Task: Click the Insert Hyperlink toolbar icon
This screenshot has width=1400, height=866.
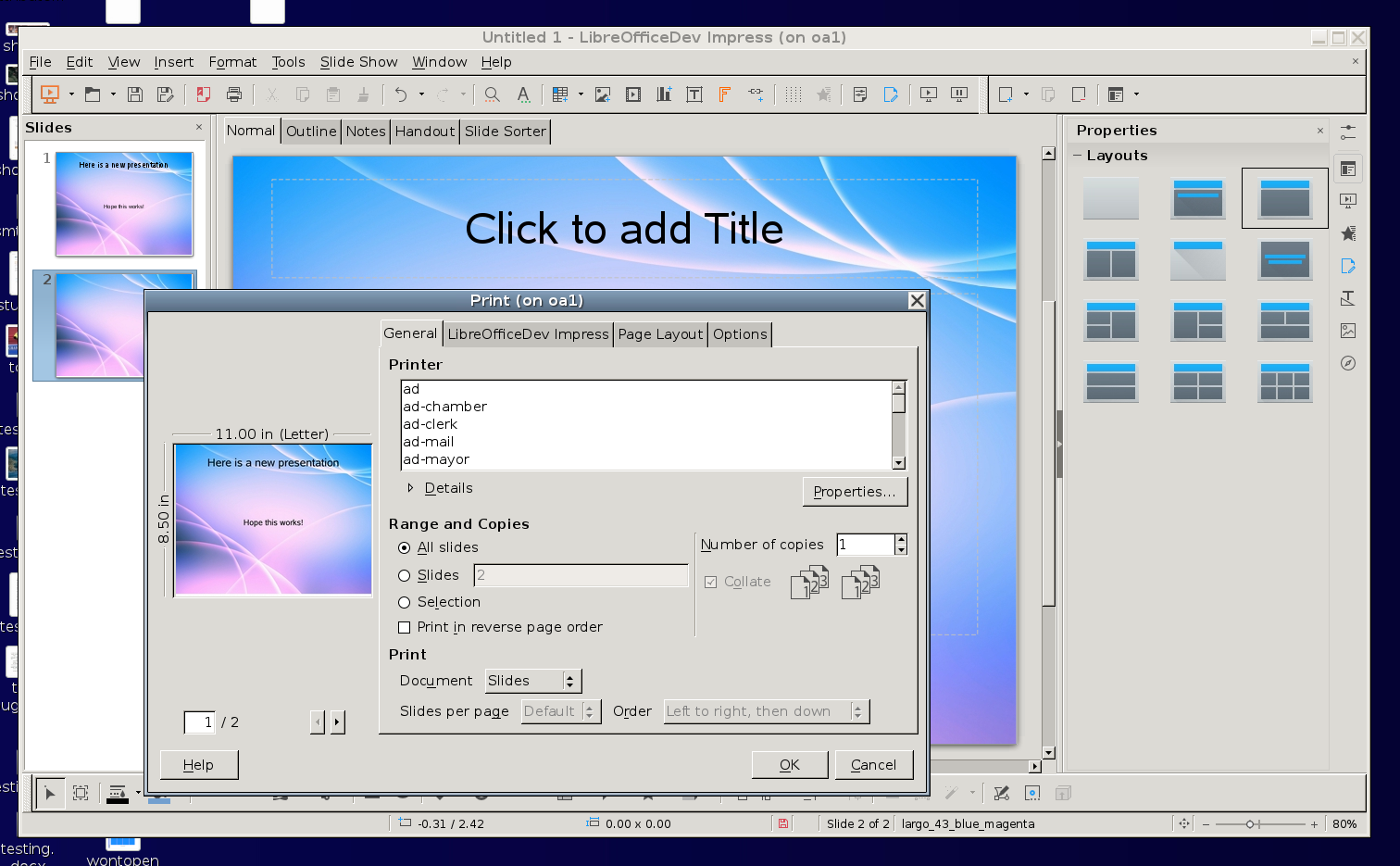Action: 756,94
